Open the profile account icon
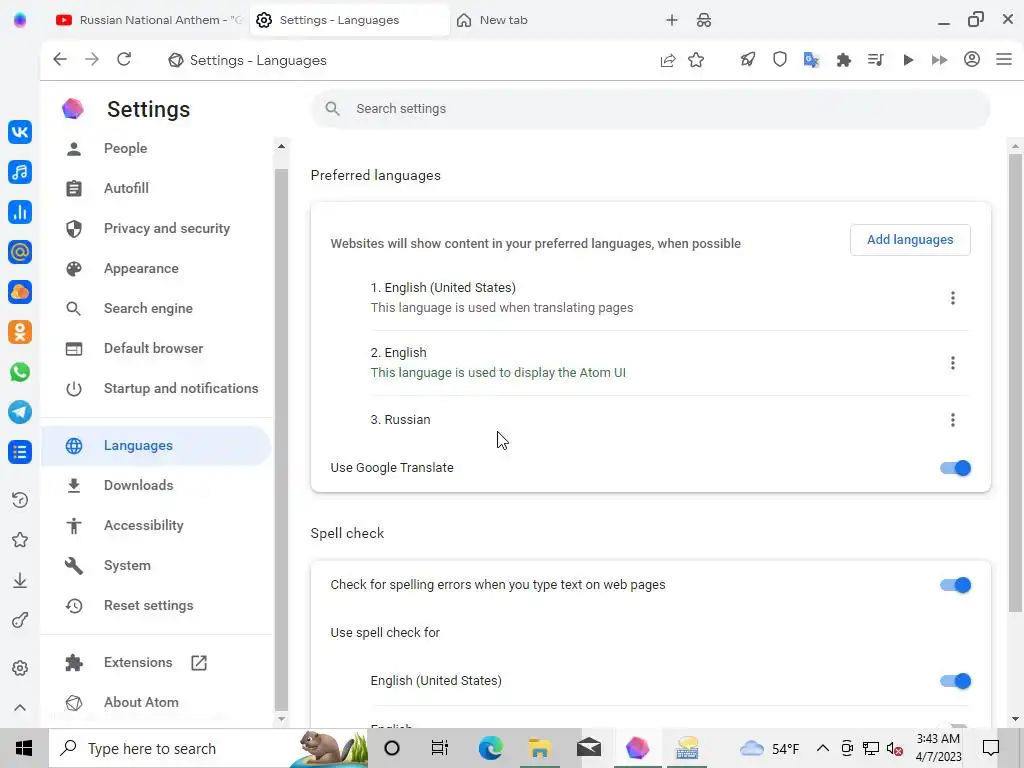This screenshot has width=1024, height=768. 972,59
